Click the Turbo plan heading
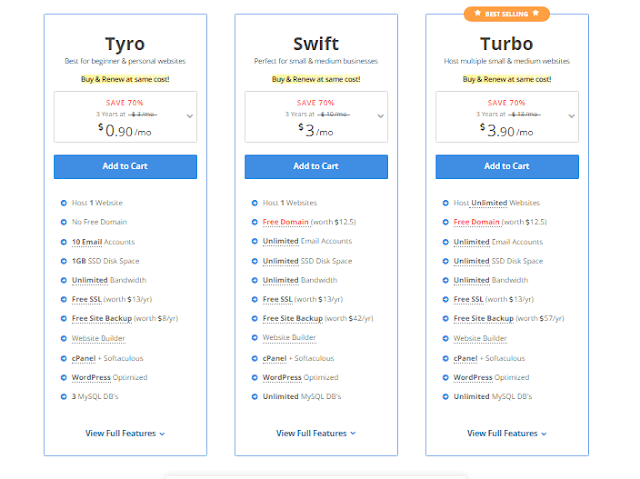 pyautogui.click(x=507, y=44)
